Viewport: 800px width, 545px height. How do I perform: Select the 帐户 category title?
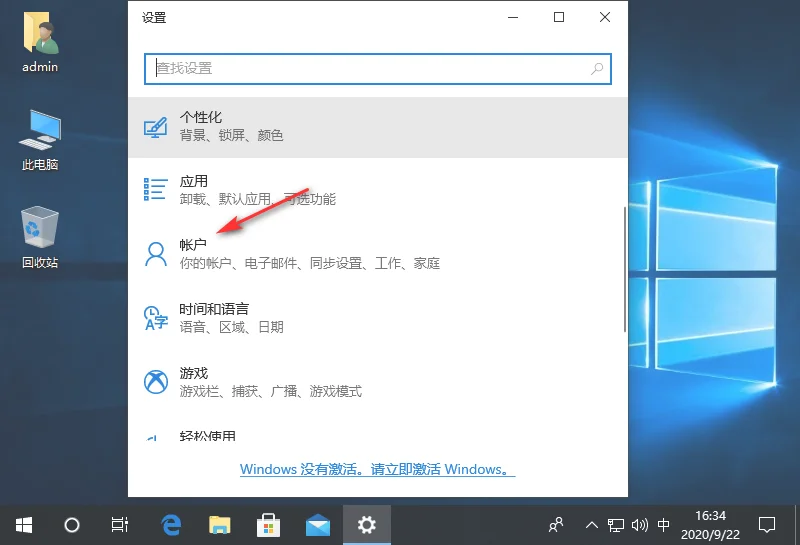pos(193,245)
